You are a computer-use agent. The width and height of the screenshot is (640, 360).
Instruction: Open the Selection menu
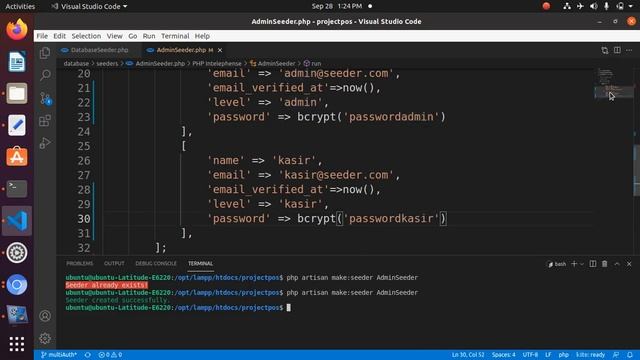point(86,36)
